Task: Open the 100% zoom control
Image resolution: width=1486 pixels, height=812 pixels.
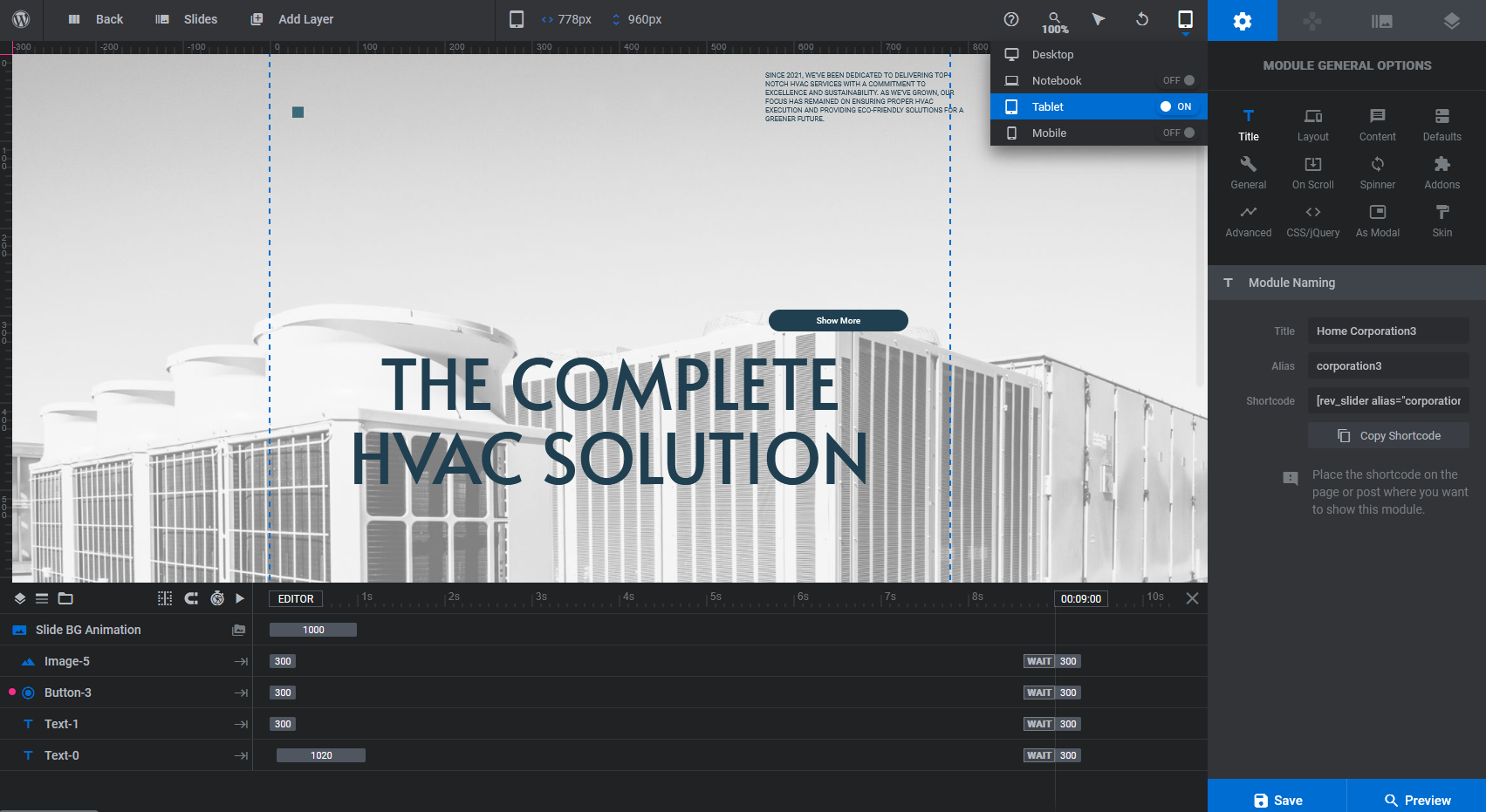Action: [1055, 22]
